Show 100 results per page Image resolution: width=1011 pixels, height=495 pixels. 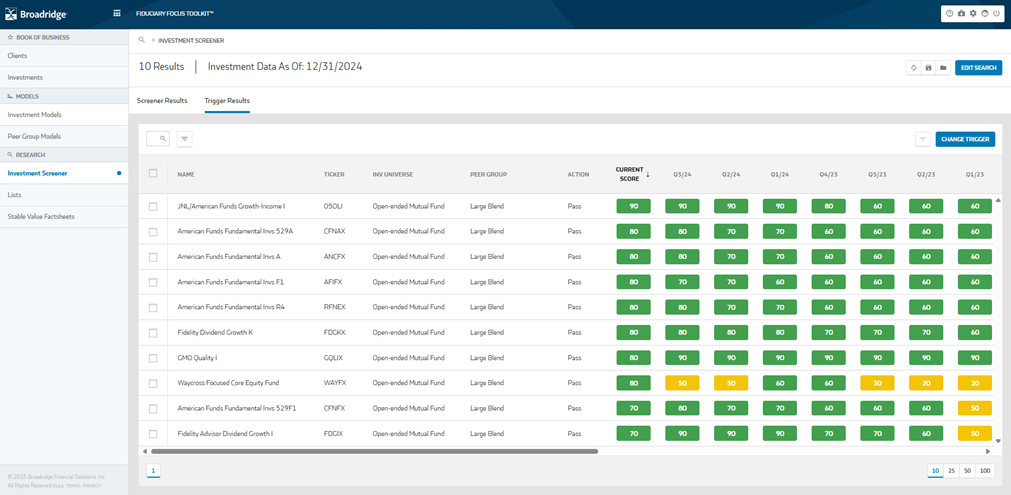coord(985,471)
